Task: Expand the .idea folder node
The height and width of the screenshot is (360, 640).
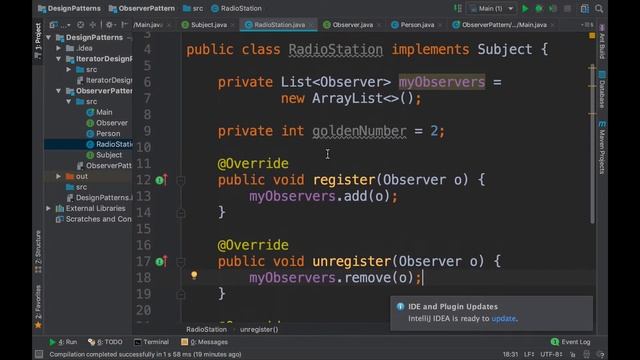Action: 59,48
